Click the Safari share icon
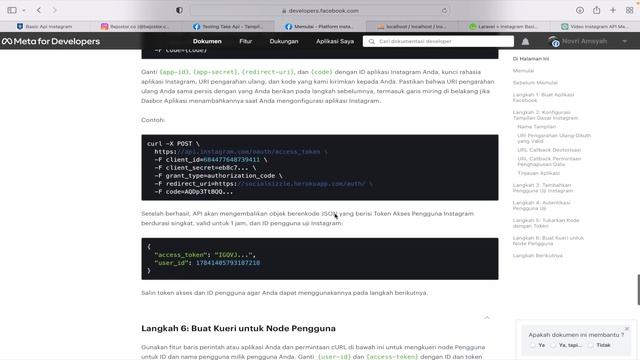The width and height of the screenshot is (640, 360). pos(596,10)
